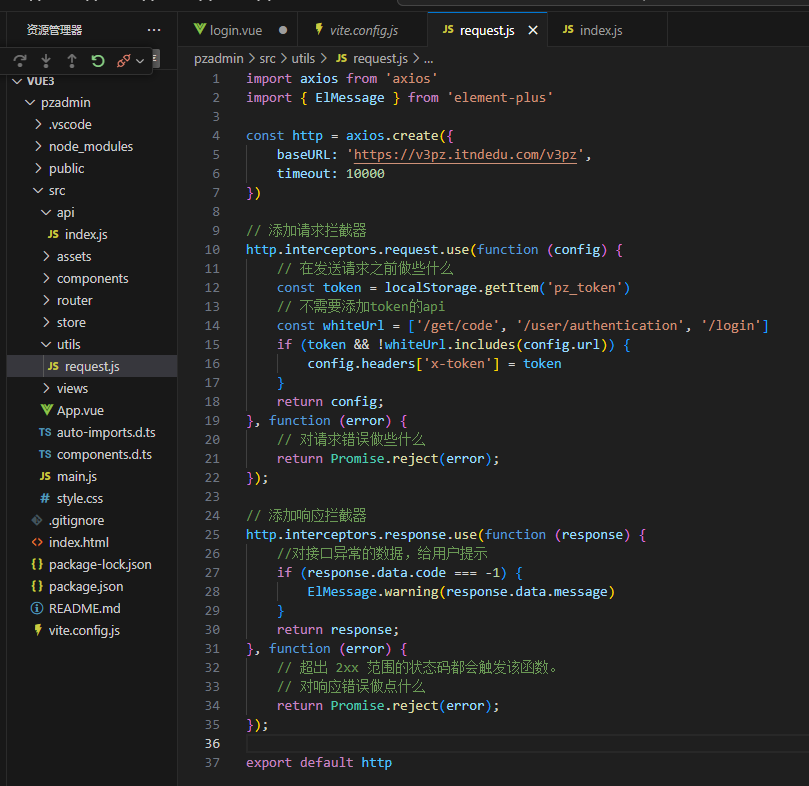
Task: Click the debug Step Out arrow
Action: tap(72, 61)
